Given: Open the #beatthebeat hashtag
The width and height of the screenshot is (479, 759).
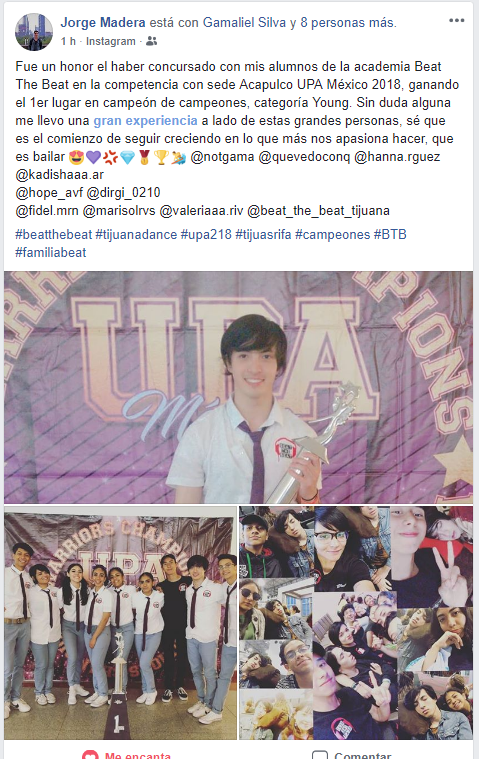Looking at the screenshot, I should click(54, 235).
